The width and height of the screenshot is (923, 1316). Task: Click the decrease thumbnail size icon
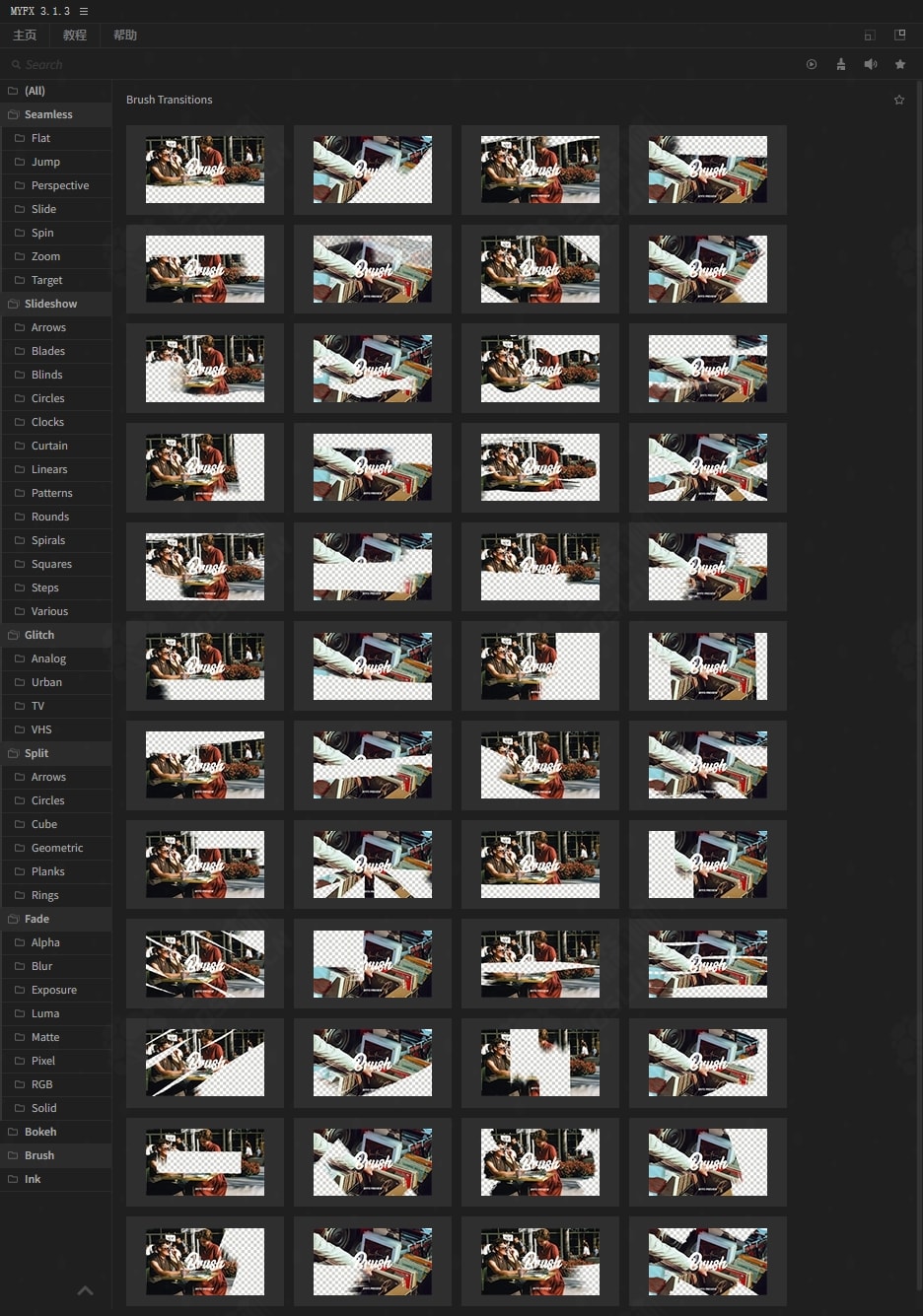click(x=870, y=35)
